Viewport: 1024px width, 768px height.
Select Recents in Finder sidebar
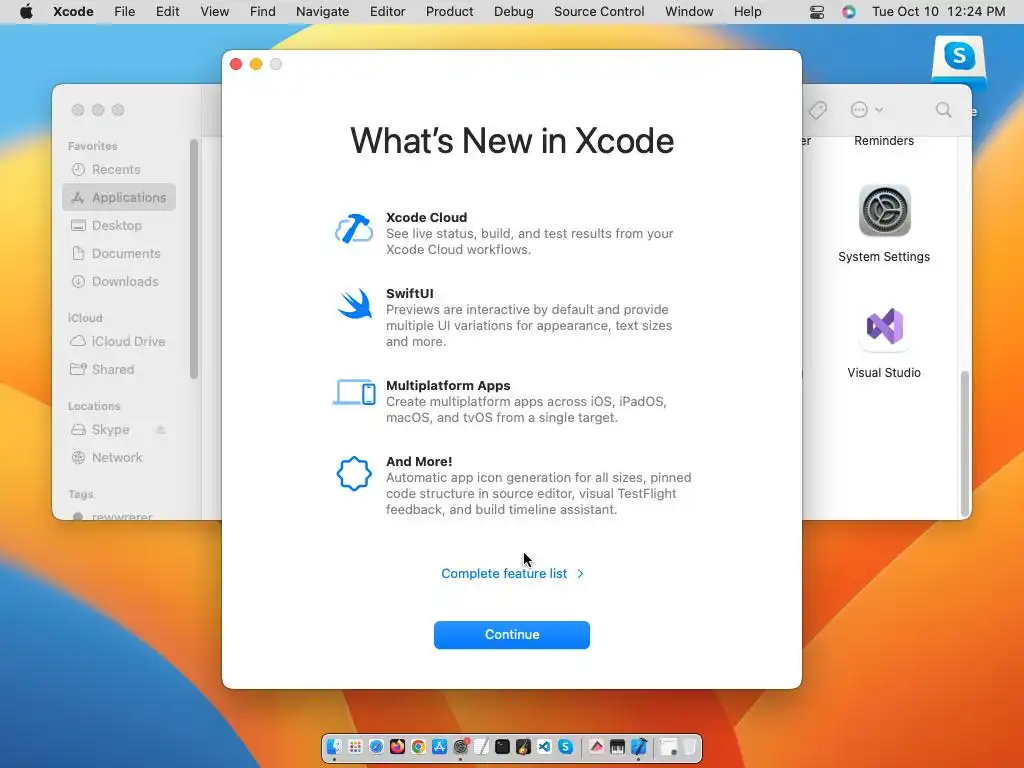[x=119, y=169]
